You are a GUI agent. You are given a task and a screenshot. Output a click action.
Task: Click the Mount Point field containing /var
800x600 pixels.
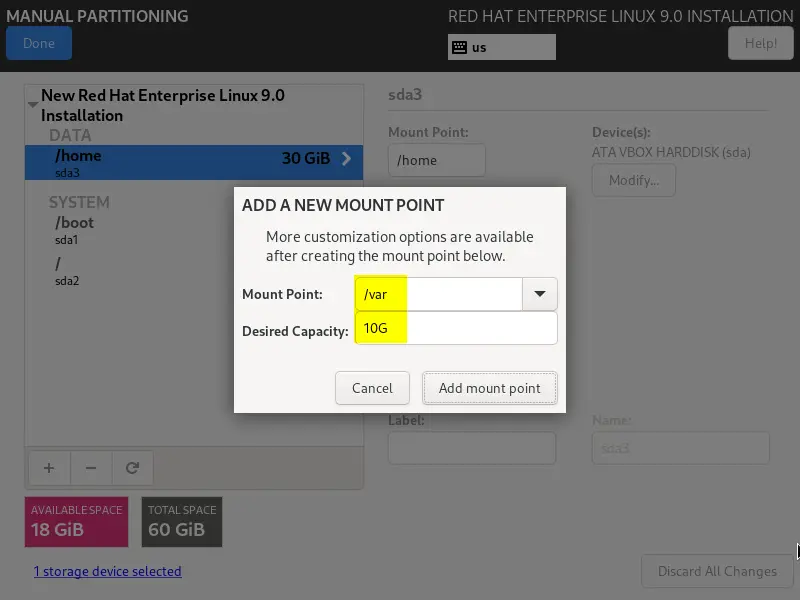(439, 294)
